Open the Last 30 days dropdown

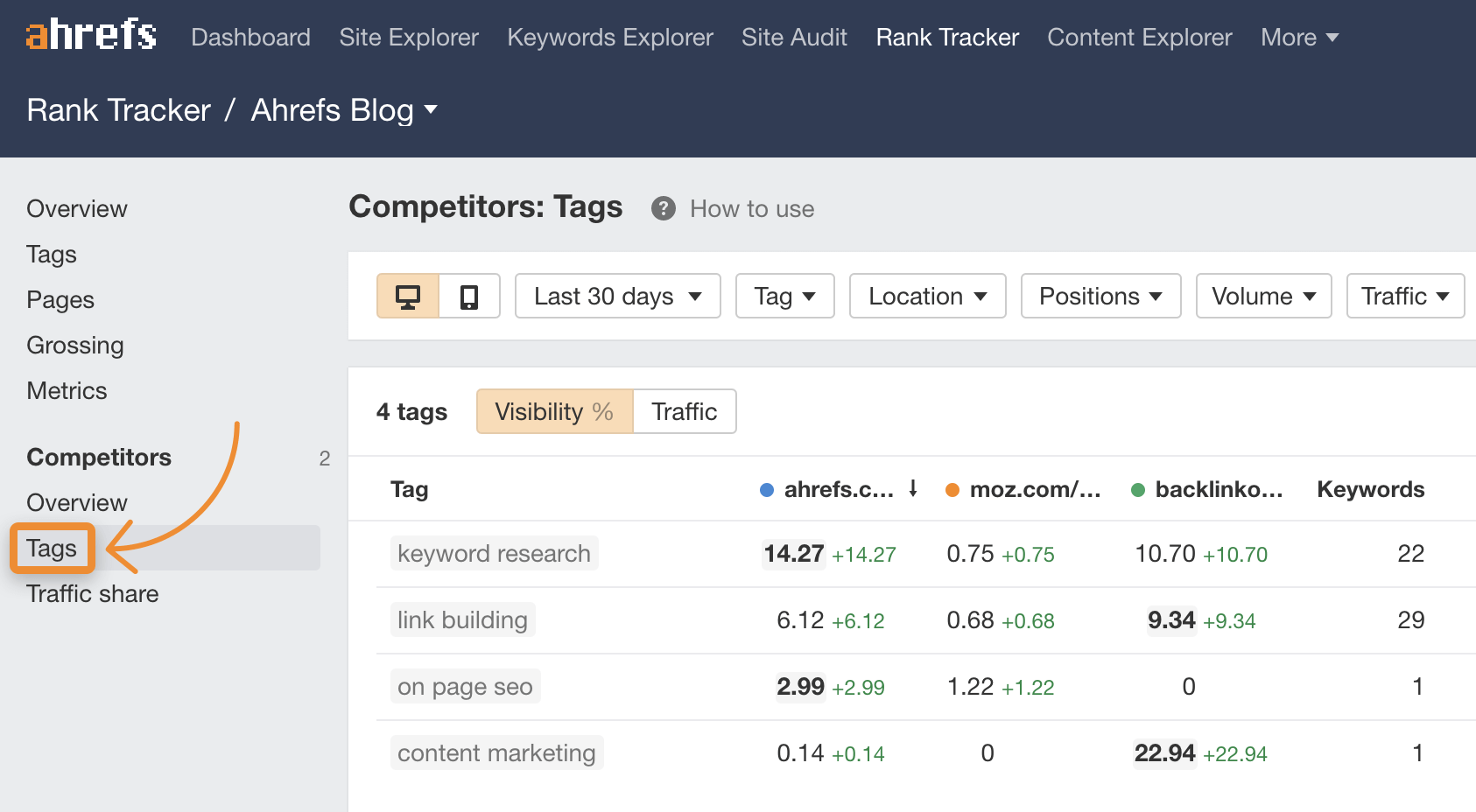click(x=617, y=297)
